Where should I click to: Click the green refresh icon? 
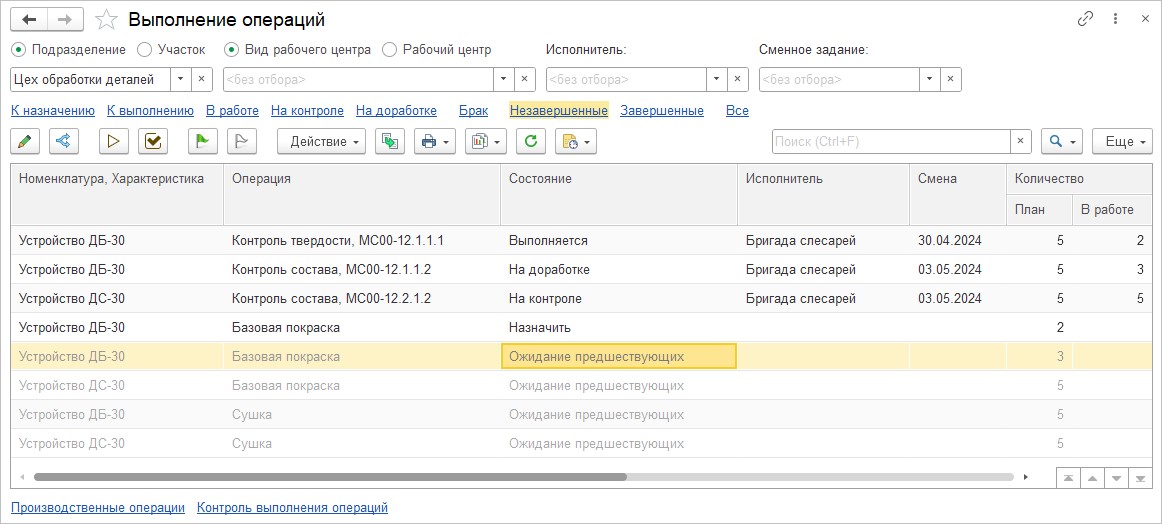531,142
